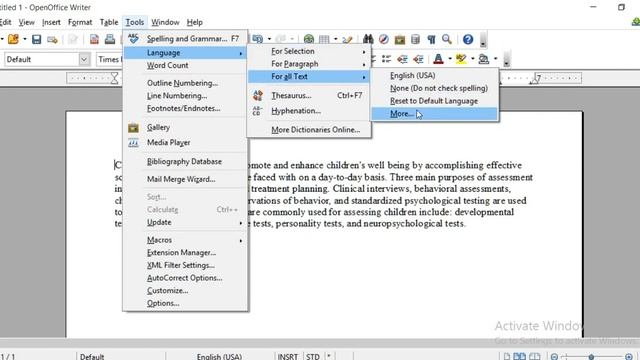
Task: Open Outline Numbering... entry
Action: (185, 83)
